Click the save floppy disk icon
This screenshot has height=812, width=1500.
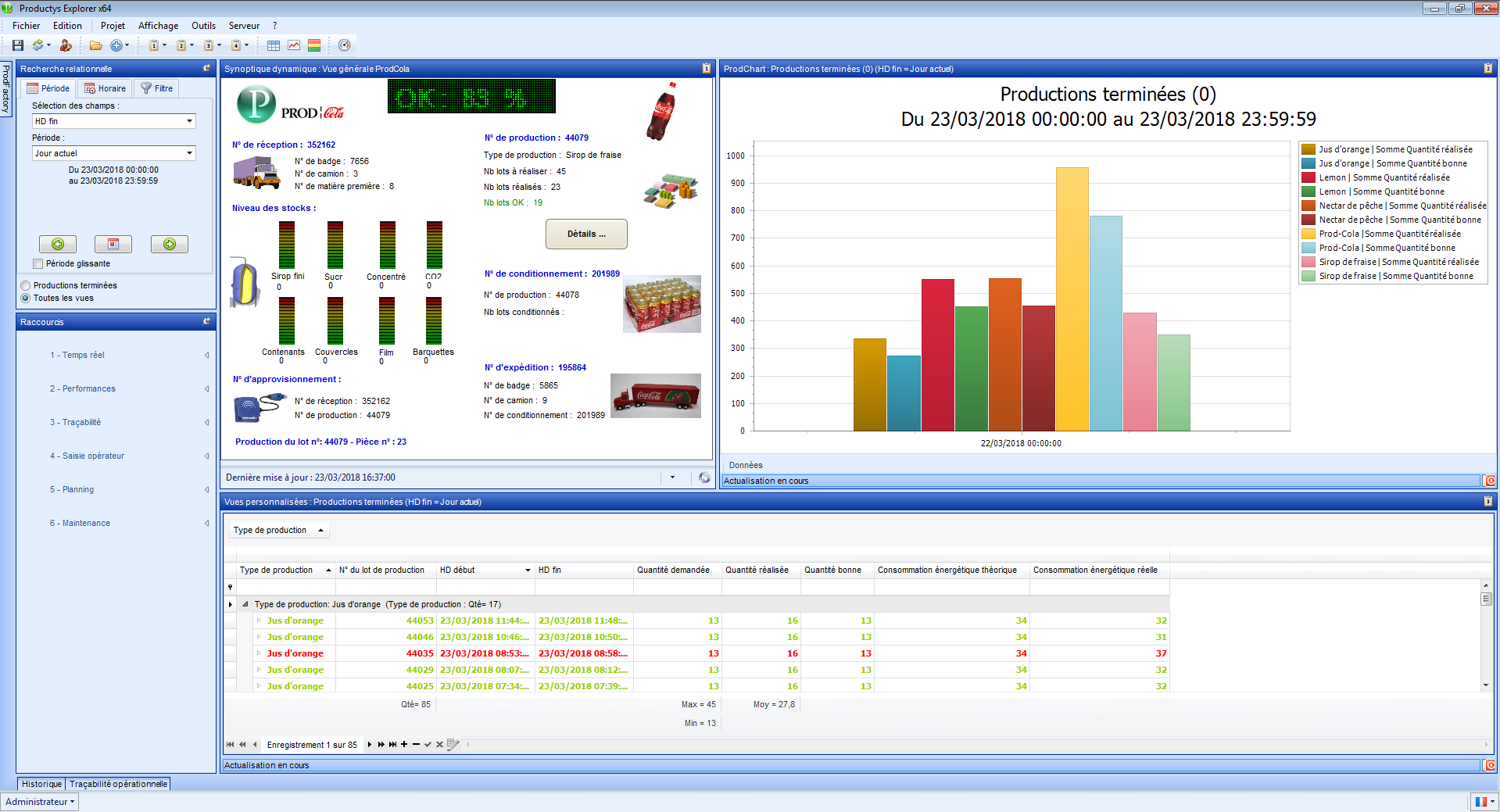pyautogui.click(x=18, y=45)
